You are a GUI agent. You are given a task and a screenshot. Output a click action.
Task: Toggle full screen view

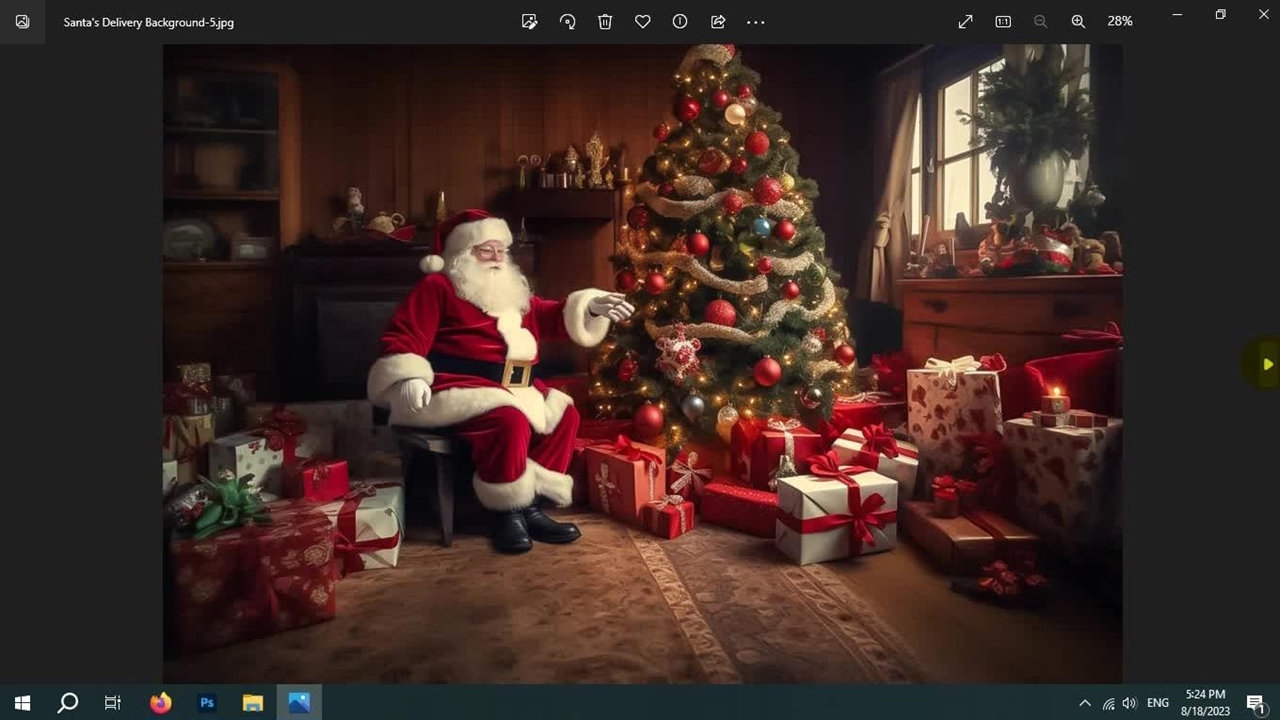click(x=965, y=21)
